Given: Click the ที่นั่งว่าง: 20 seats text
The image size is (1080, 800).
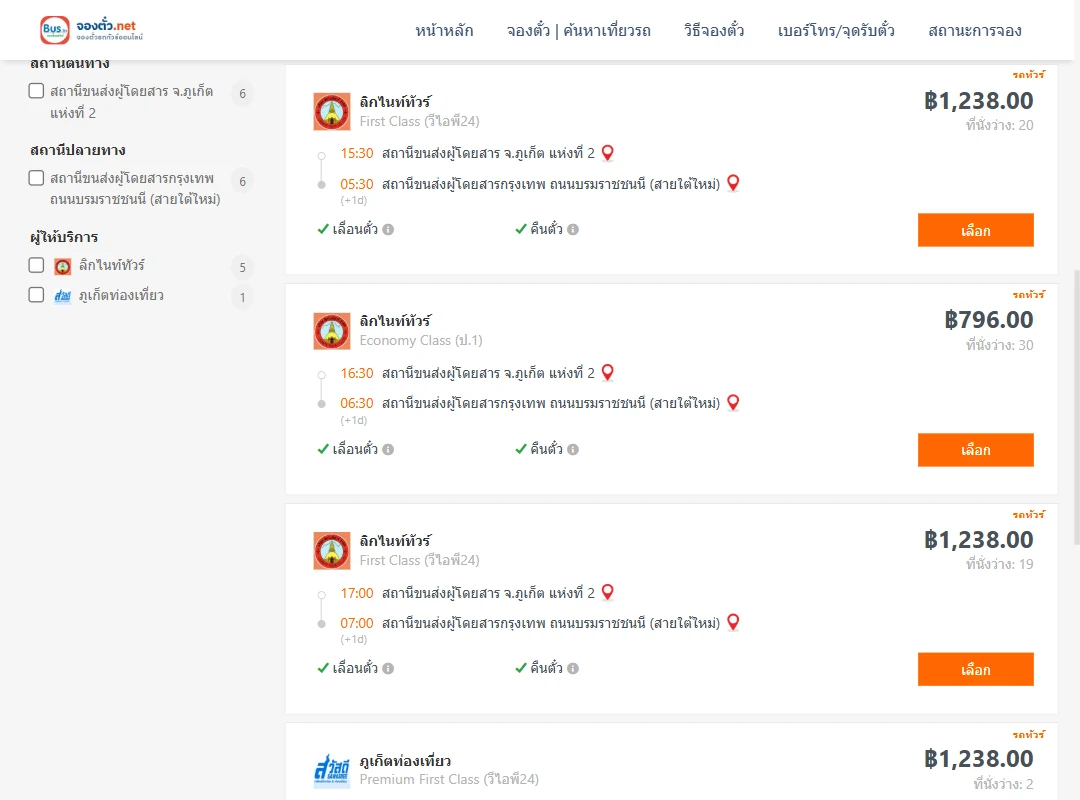Looking at the screenshot, I should 999,125.
